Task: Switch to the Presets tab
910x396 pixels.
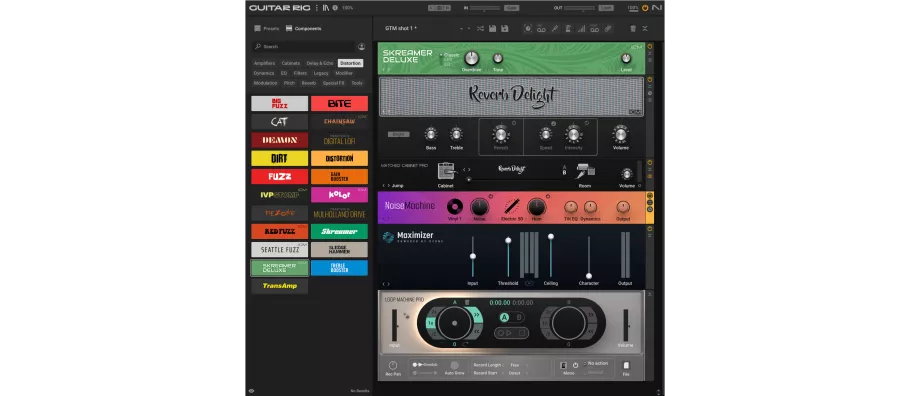Action: tap(266, 28)
